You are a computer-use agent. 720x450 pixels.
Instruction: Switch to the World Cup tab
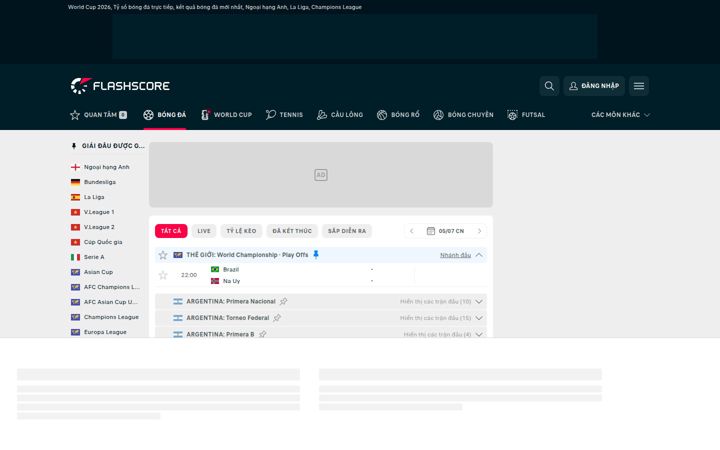(x=226, y=115)
